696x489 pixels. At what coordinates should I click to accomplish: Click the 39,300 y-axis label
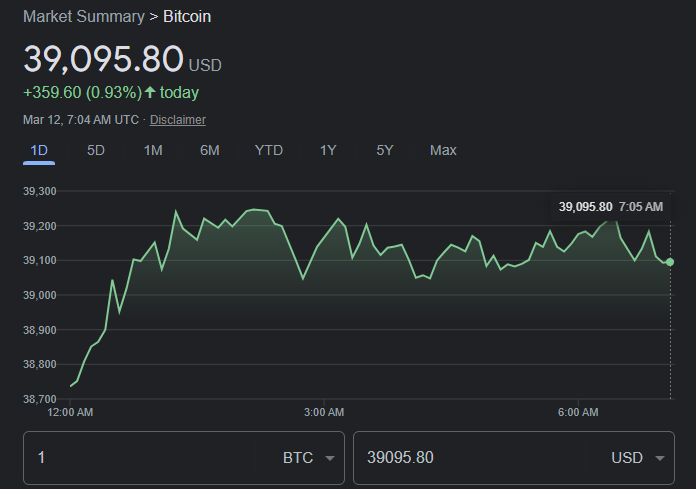pyautogui.click(x=40, y=191)
